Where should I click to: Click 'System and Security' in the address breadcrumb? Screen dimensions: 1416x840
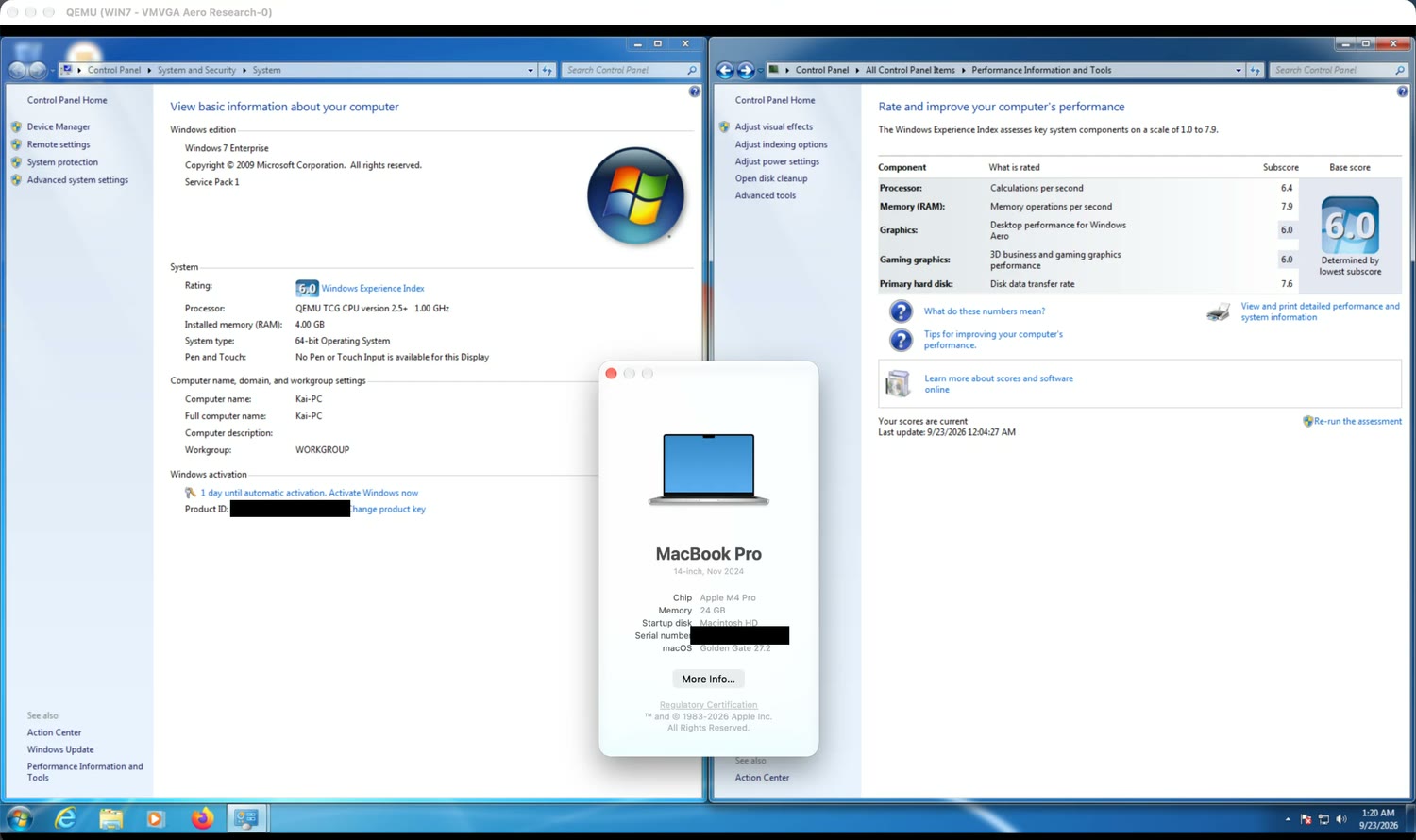pyautogui.click(x=196, y=70)
